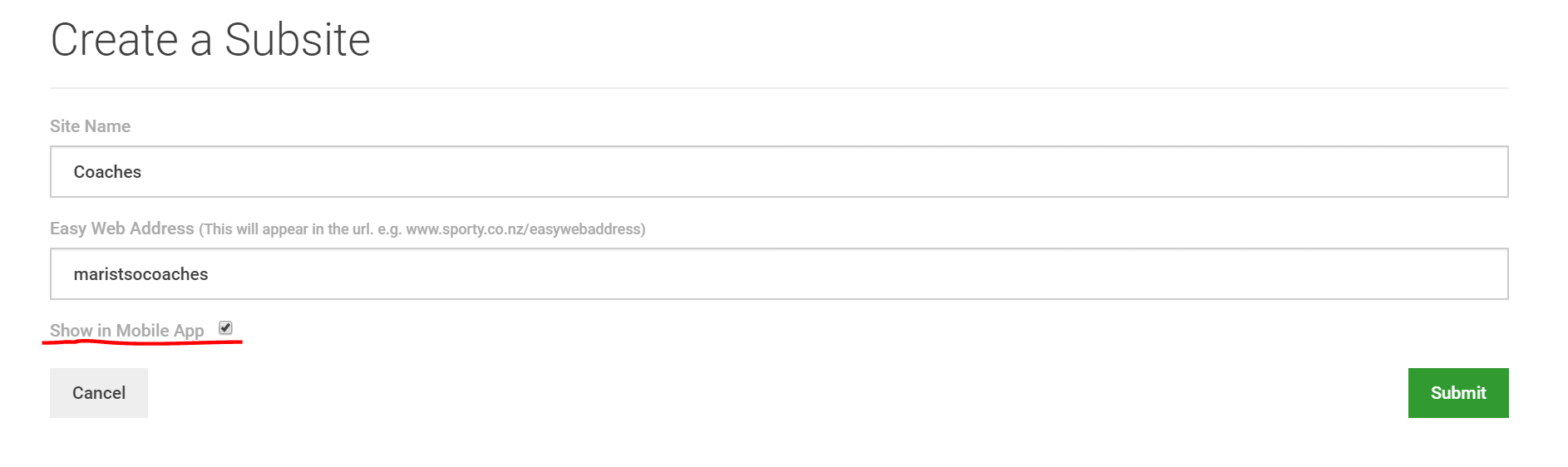Click the divider line under the heading
Image resolution: width=1568 pixels, height=467 pixels.
(x=779, y=88)
